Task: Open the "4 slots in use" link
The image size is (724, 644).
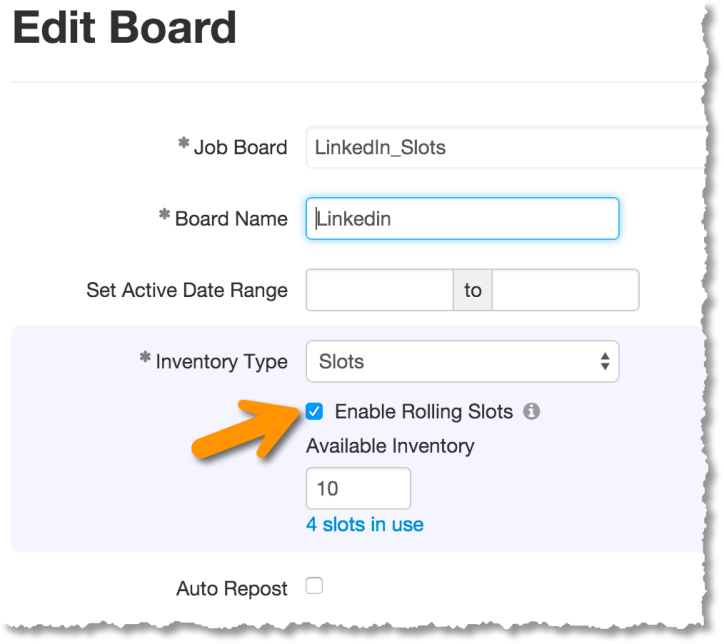Action: pos(365,524)
